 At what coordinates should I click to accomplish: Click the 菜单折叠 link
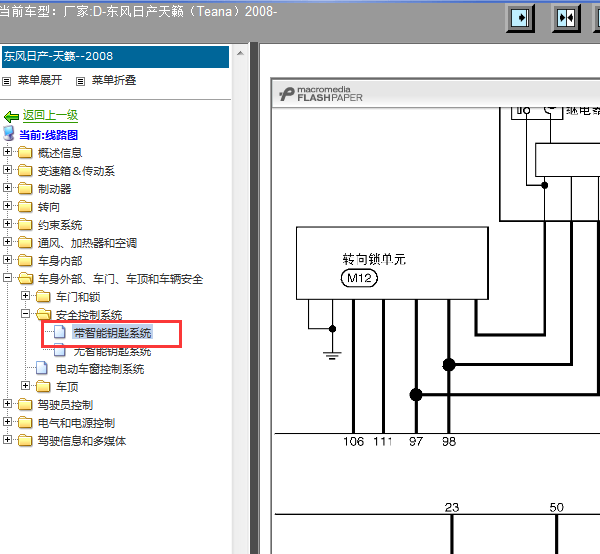114,80
